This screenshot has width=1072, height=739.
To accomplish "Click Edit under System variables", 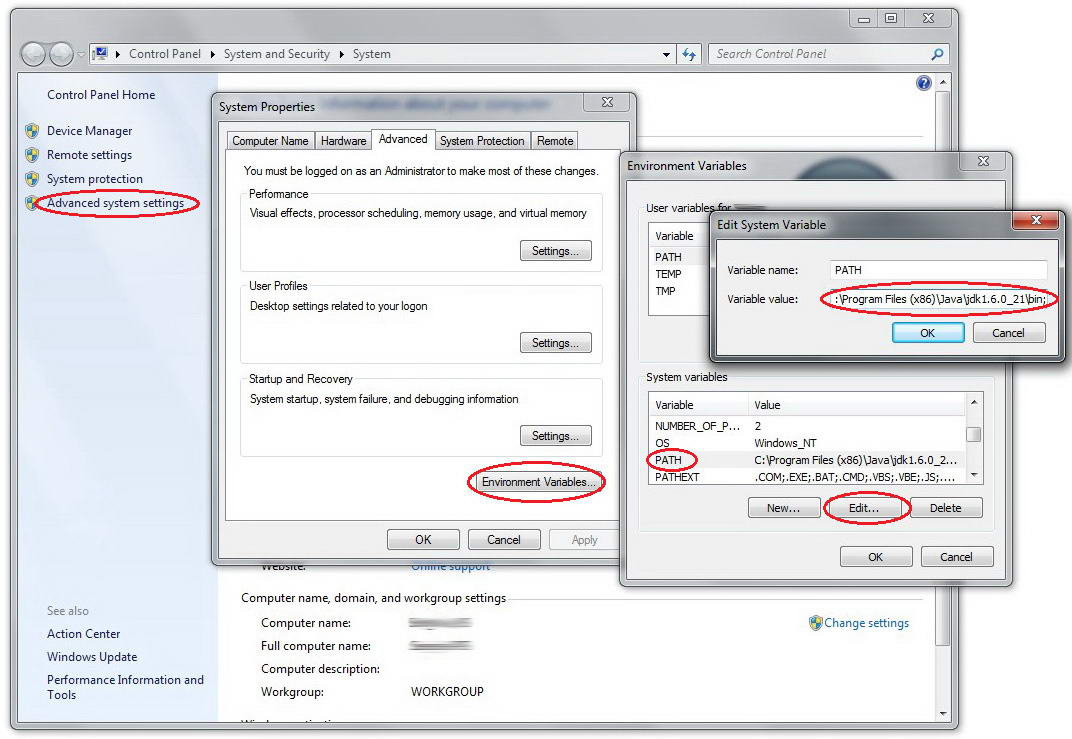I will (x=864, y=508).
